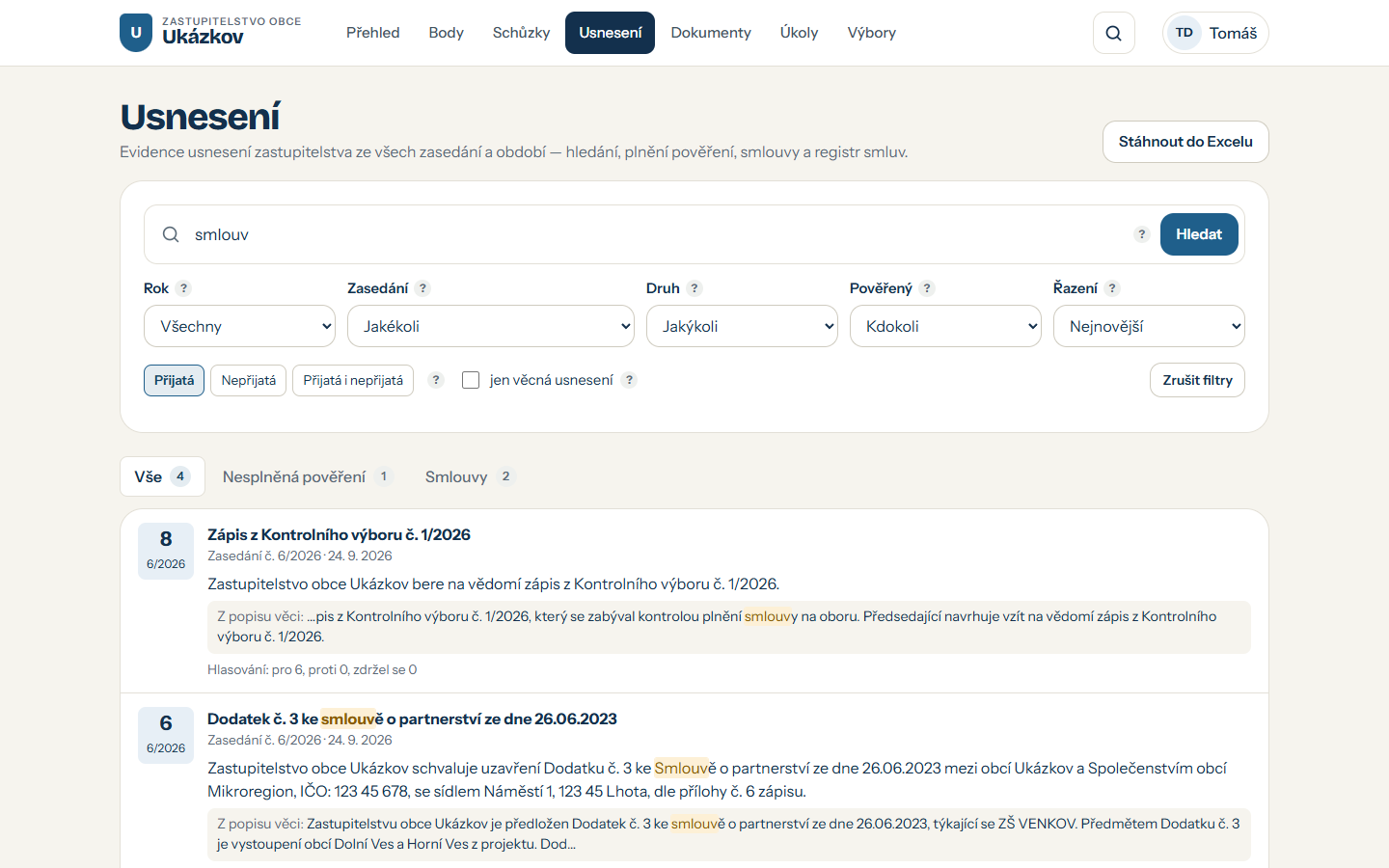Open Úkoly navigation item
This screenshot has height=868, width=1389.
pos(800,33)
